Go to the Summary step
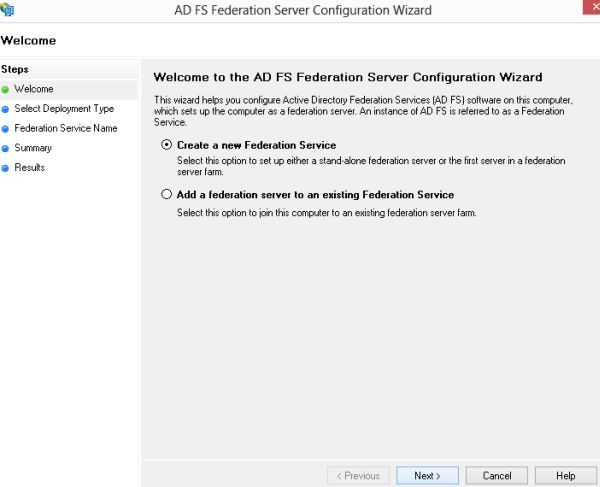Screen dimensions: 600x487 33,148
